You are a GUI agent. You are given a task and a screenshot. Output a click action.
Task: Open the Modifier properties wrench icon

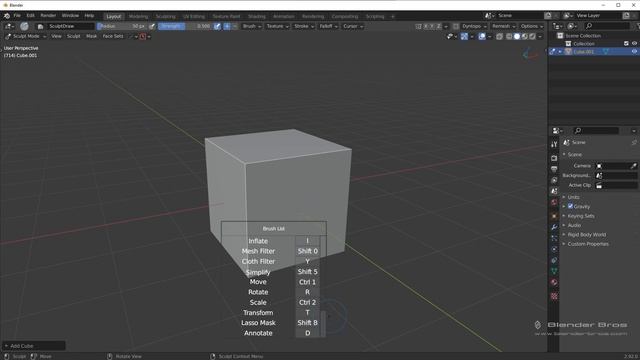[x=554, y=227]
